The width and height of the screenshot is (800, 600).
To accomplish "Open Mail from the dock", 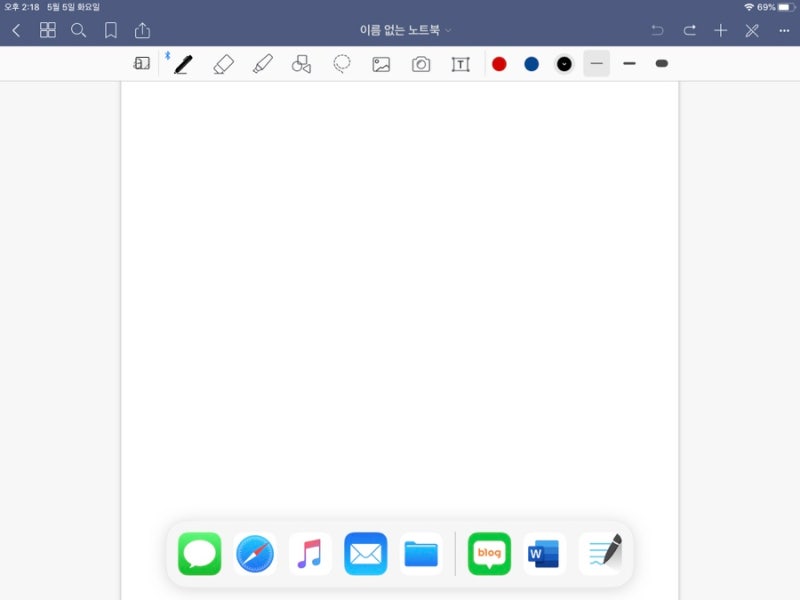I will click(365, 554).
